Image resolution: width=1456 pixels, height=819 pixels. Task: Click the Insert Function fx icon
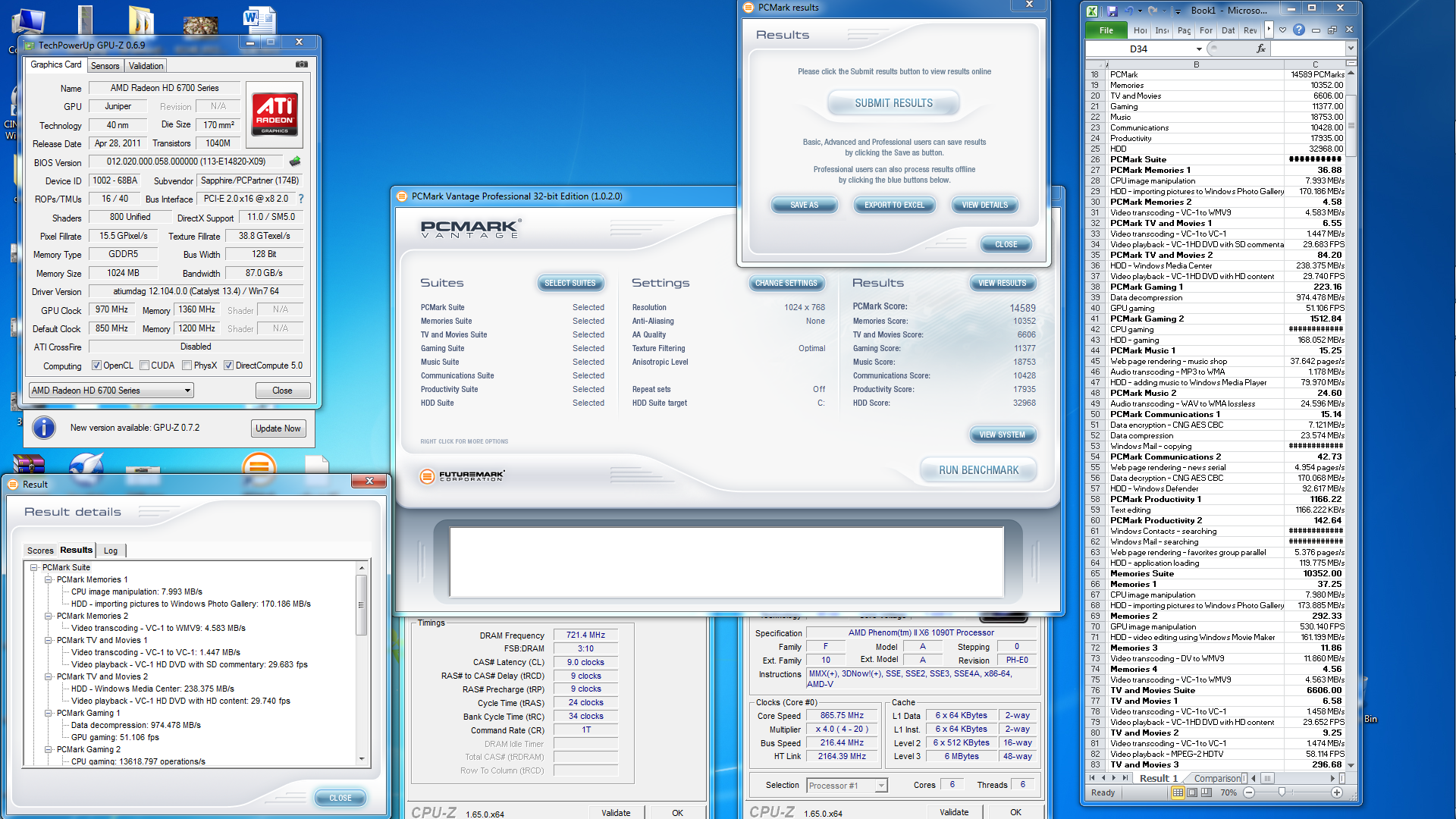[x=1261, y=49]
